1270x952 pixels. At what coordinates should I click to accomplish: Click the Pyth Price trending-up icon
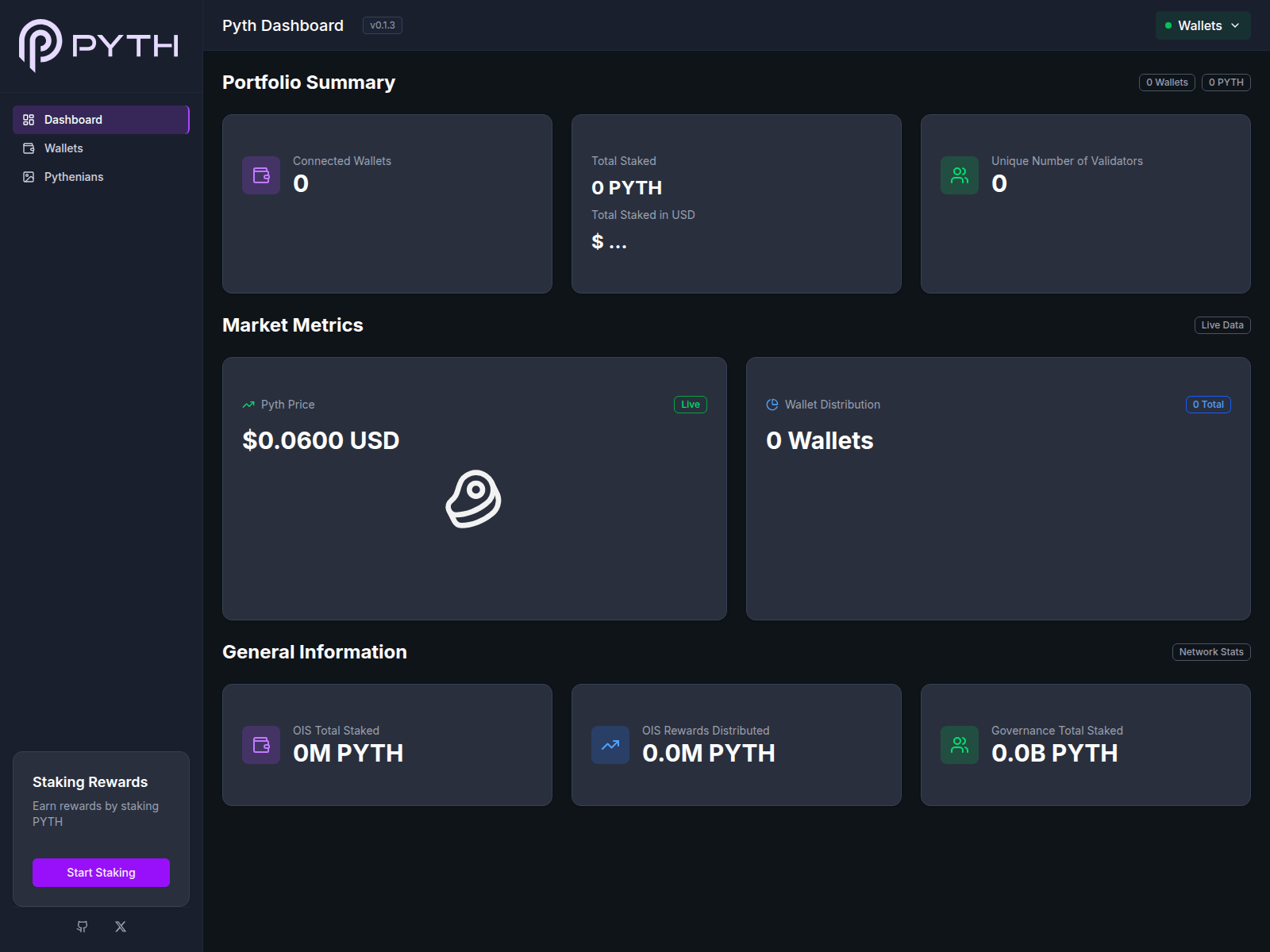tap(248, 405)
